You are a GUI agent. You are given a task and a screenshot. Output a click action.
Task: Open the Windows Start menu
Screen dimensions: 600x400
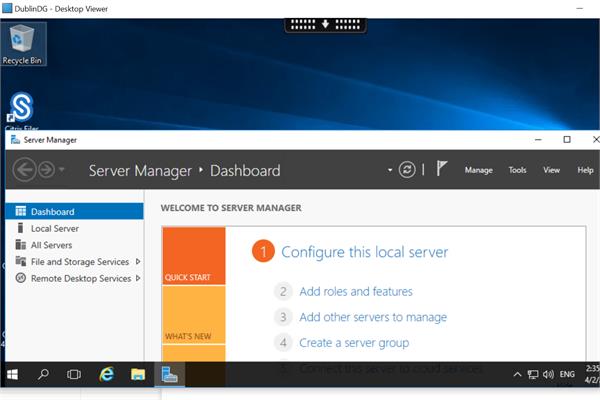tap(13, 374)
